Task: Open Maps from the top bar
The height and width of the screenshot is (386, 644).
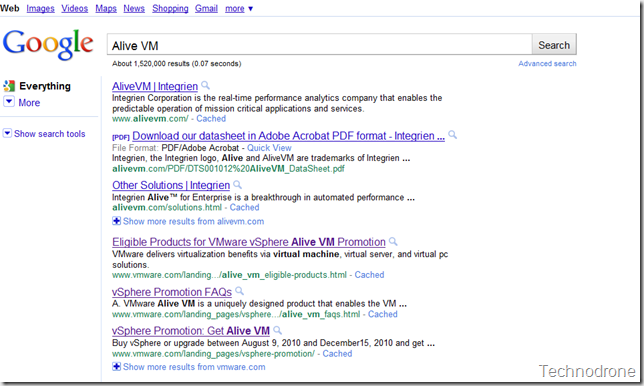Action: tap(106, 8)
